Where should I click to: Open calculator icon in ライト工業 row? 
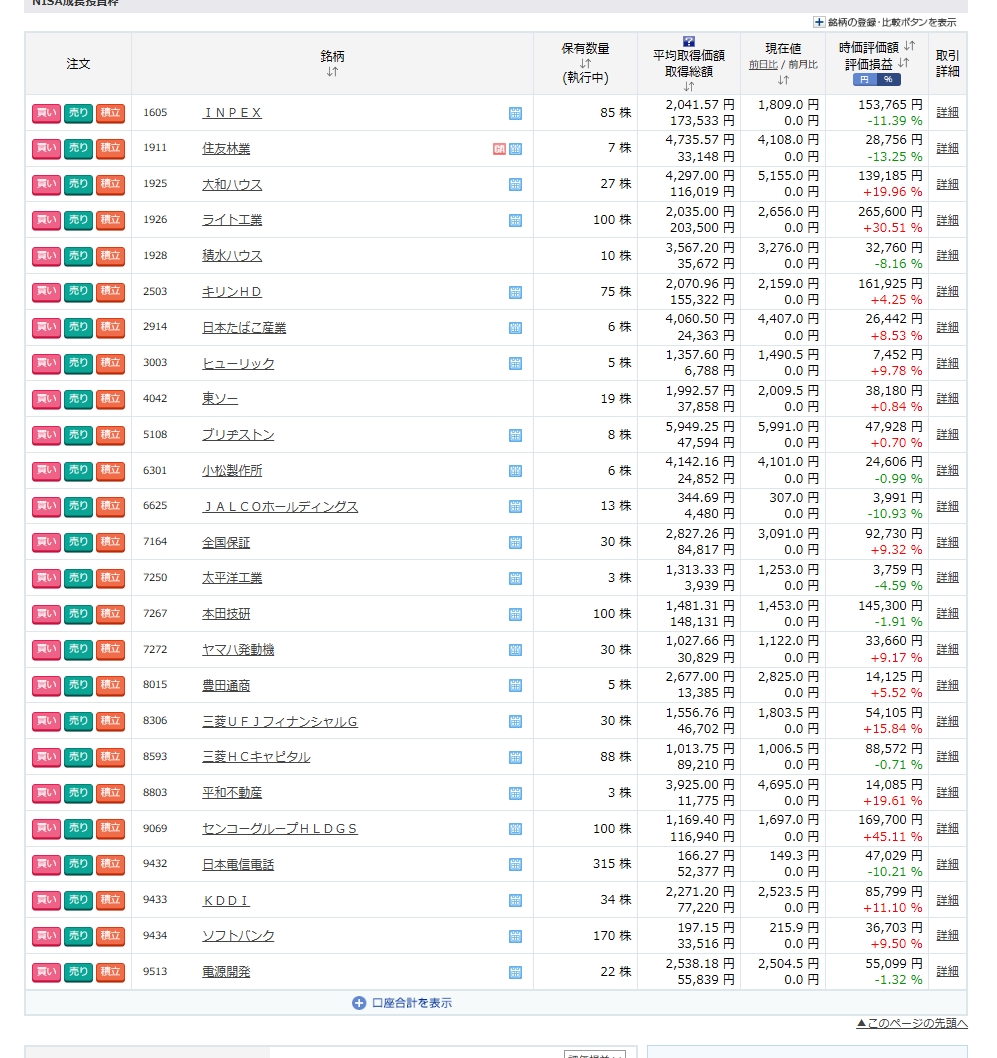pyautogui.click(x=515, y=221)
